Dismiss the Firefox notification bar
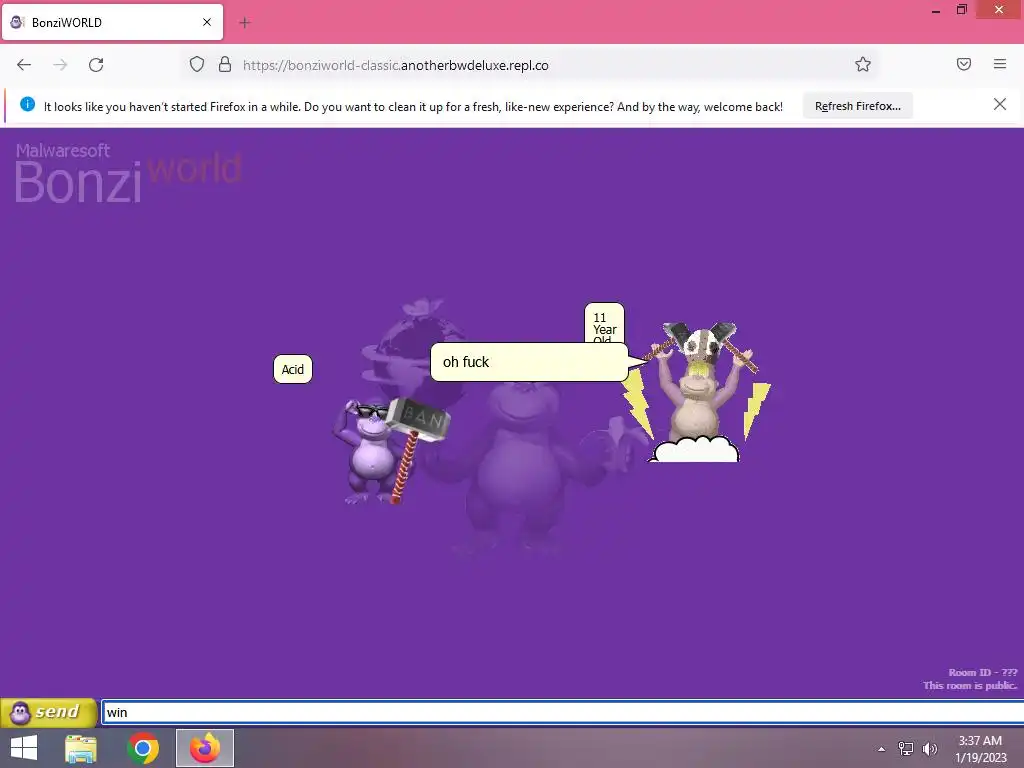Screen dimensions: 1024x768 tap(1000, 104)
